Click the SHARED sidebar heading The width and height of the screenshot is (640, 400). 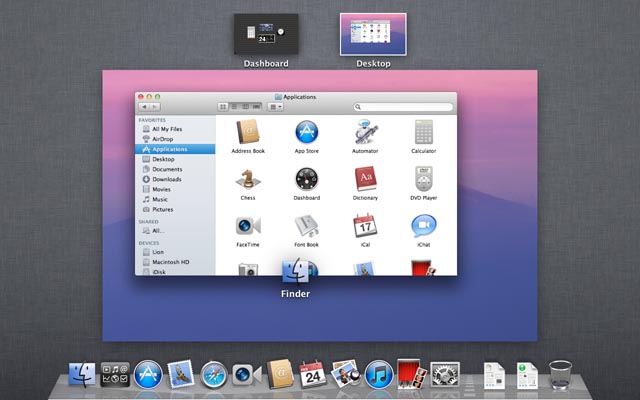[x=149, y=222]
